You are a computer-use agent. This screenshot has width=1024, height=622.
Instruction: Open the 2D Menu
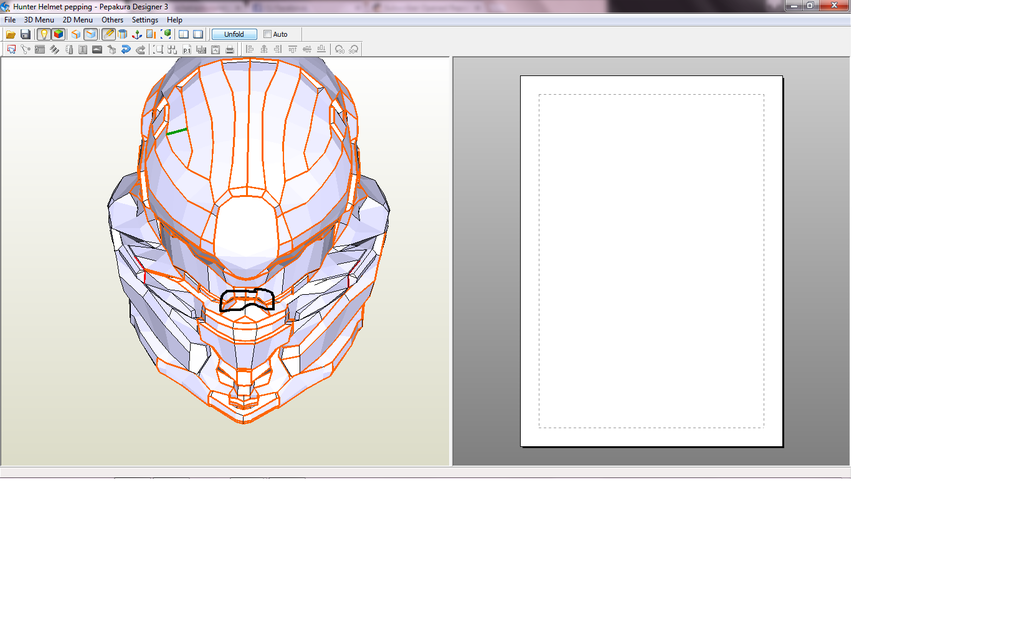click(x=78, y=20)
